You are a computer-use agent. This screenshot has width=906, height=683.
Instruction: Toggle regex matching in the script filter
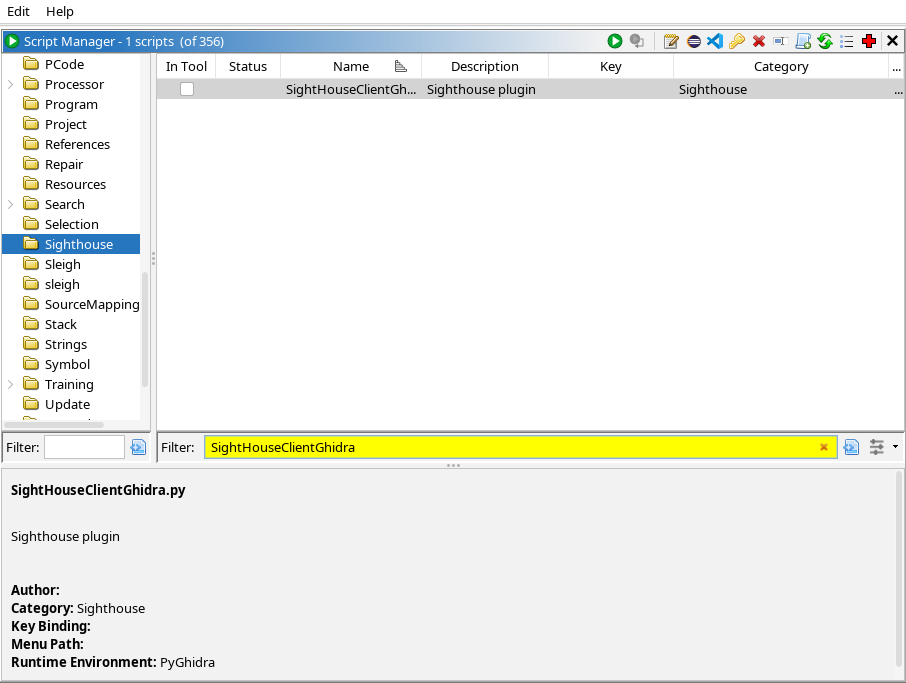[x=851, y=447]
